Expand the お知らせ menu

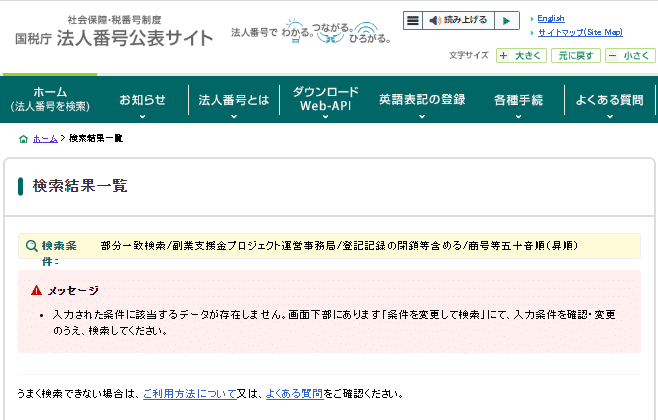[x=142, y=101]
